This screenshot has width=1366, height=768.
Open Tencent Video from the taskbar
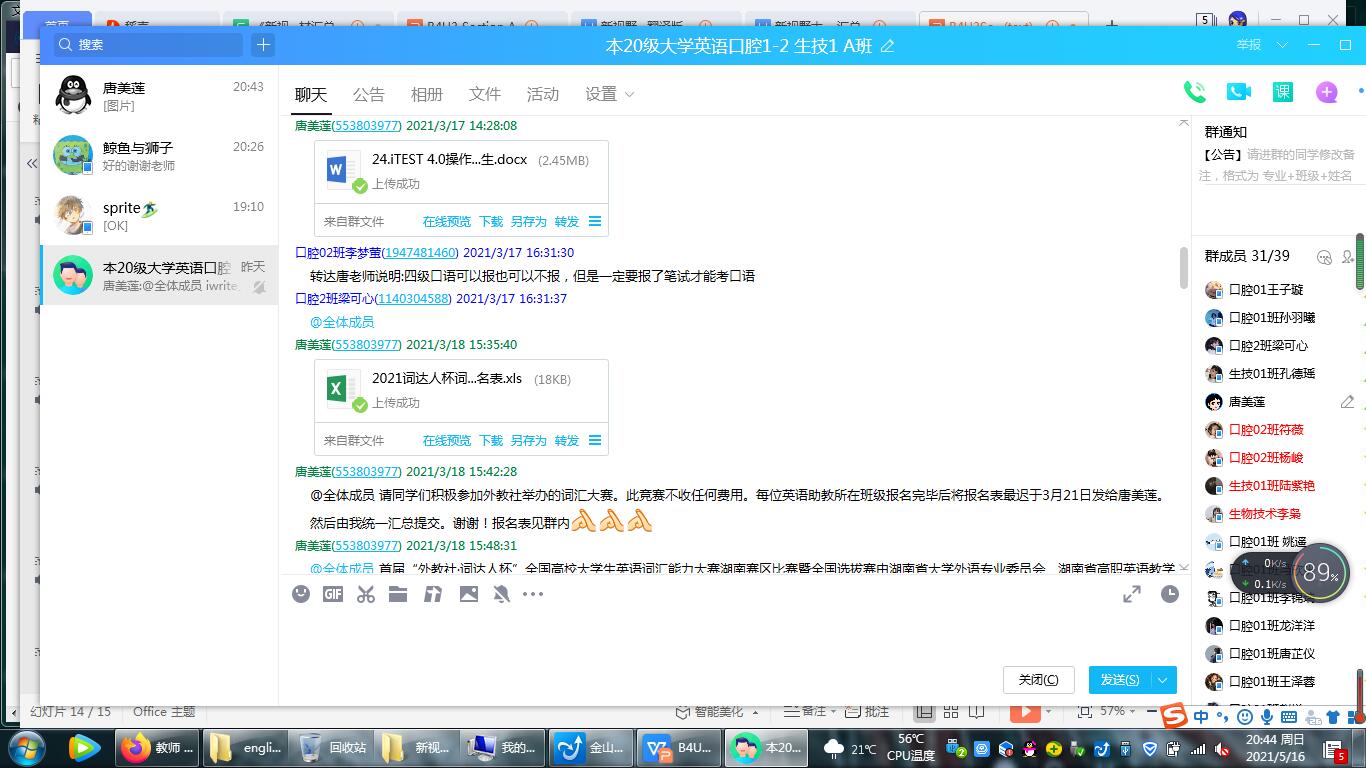[84, 747]
